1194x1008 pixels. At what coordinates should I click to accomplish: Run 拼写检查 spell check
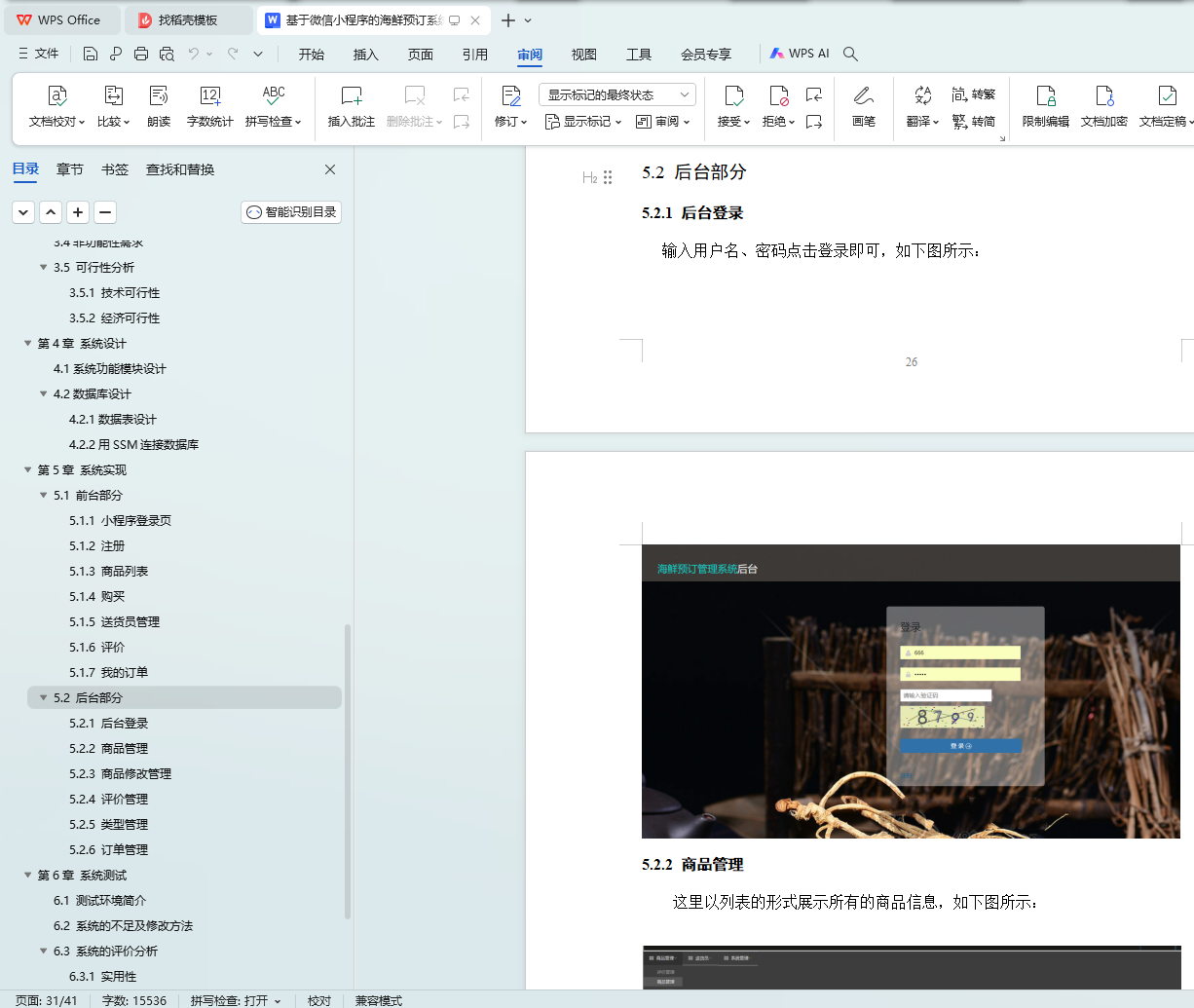pos(274,107)
